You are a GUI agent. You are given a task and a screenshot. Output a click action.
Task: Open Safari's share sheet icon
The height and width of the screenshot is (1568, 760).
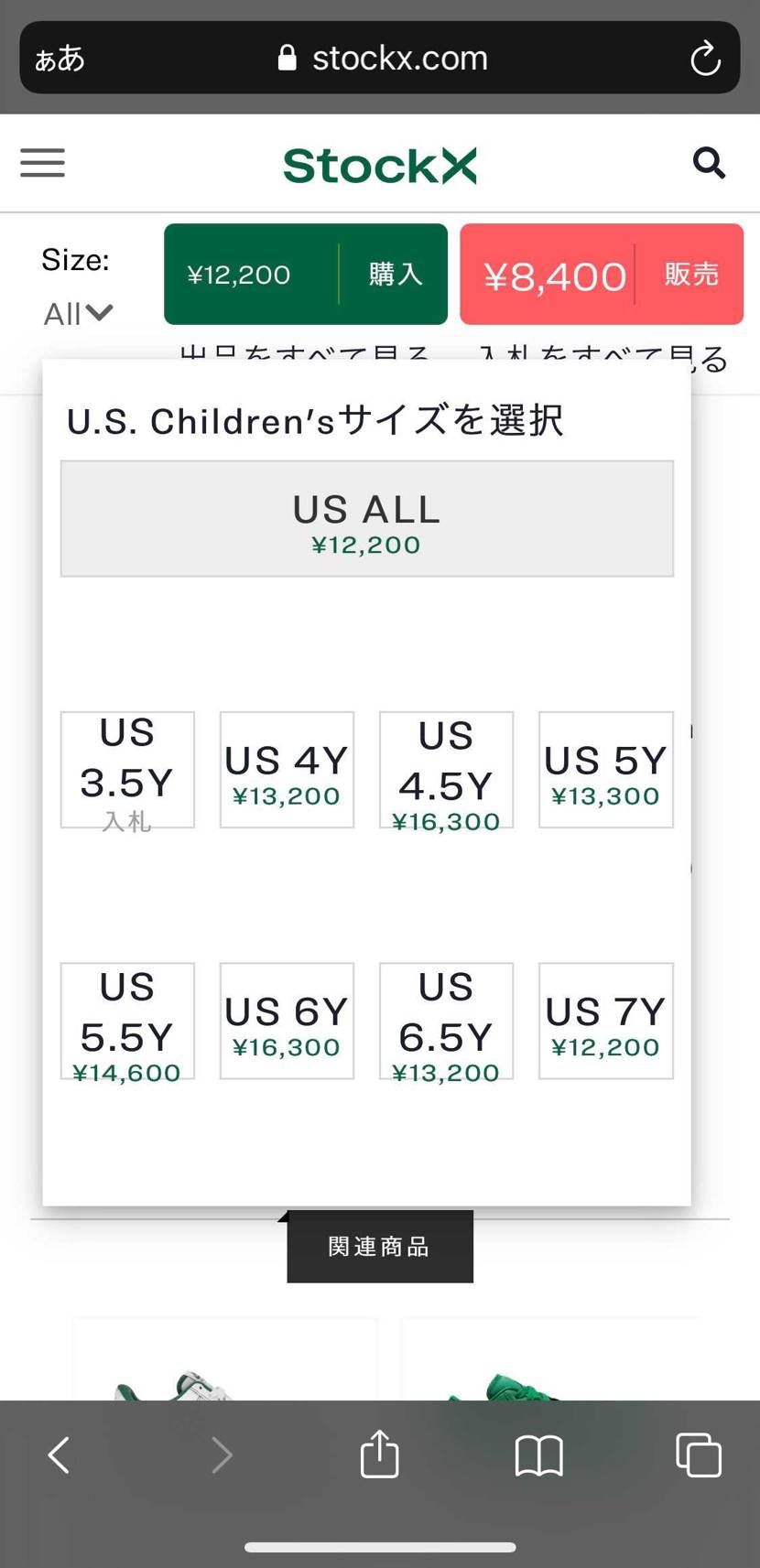(x=379, y=1454)
